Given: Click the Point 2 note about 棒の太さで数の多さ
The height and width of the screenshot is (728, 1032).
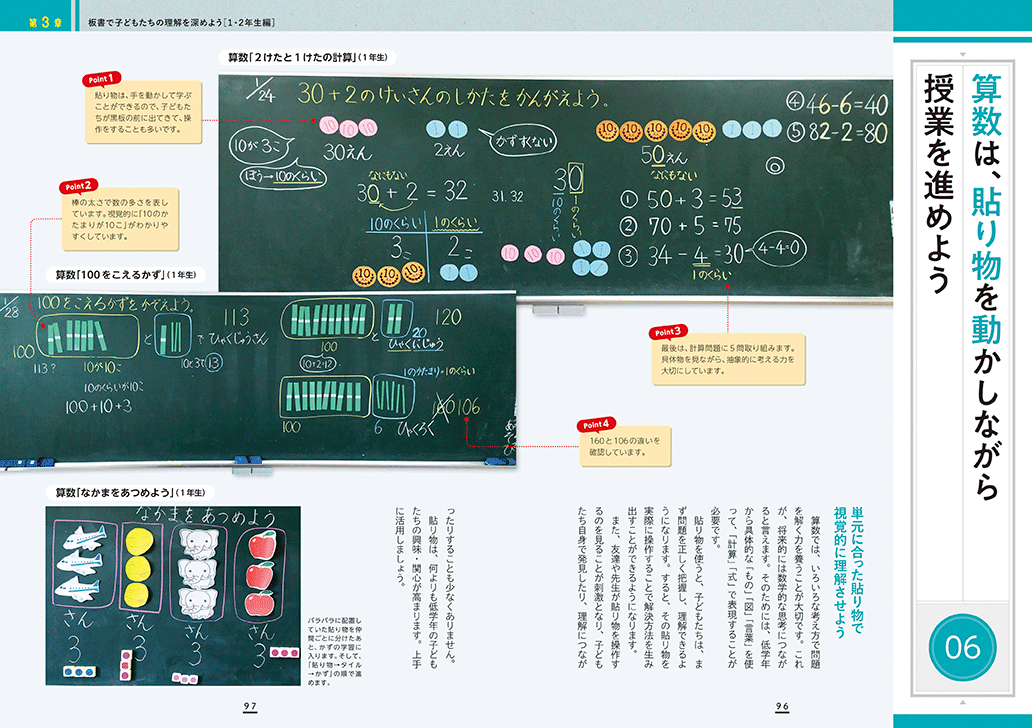Looking at the screenshot, I should pos(120,220).
